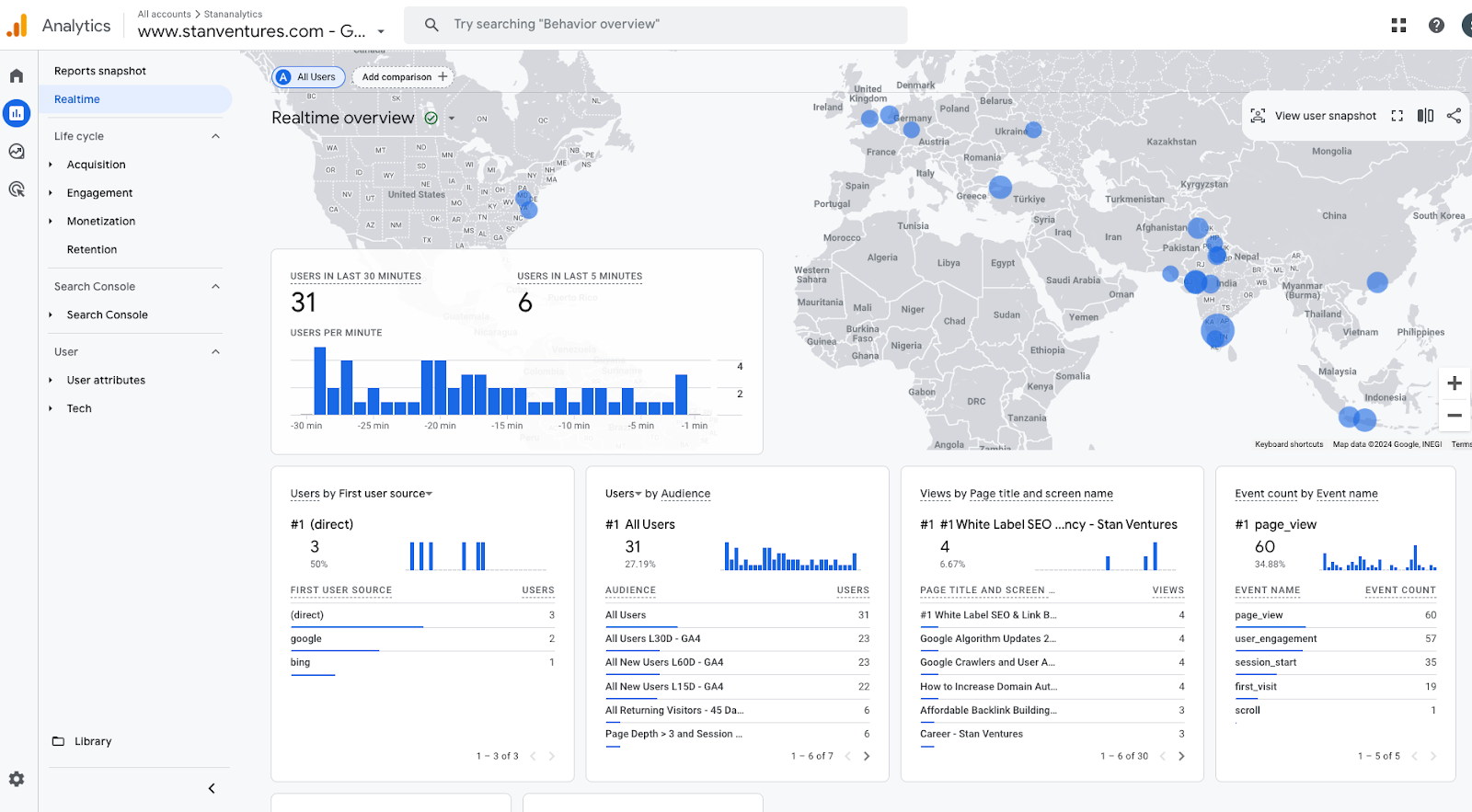Open the Realtime overview dropdown arrow
Viewport: 1472px width, 812px height.
coord(452,118)
